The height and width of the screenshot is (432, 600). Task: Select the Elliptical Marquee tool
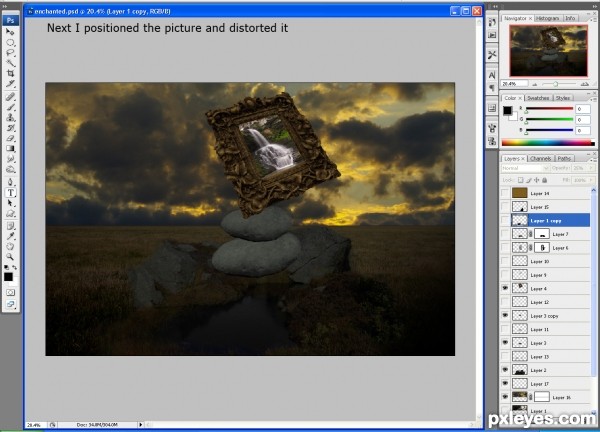tap(10, 42)
